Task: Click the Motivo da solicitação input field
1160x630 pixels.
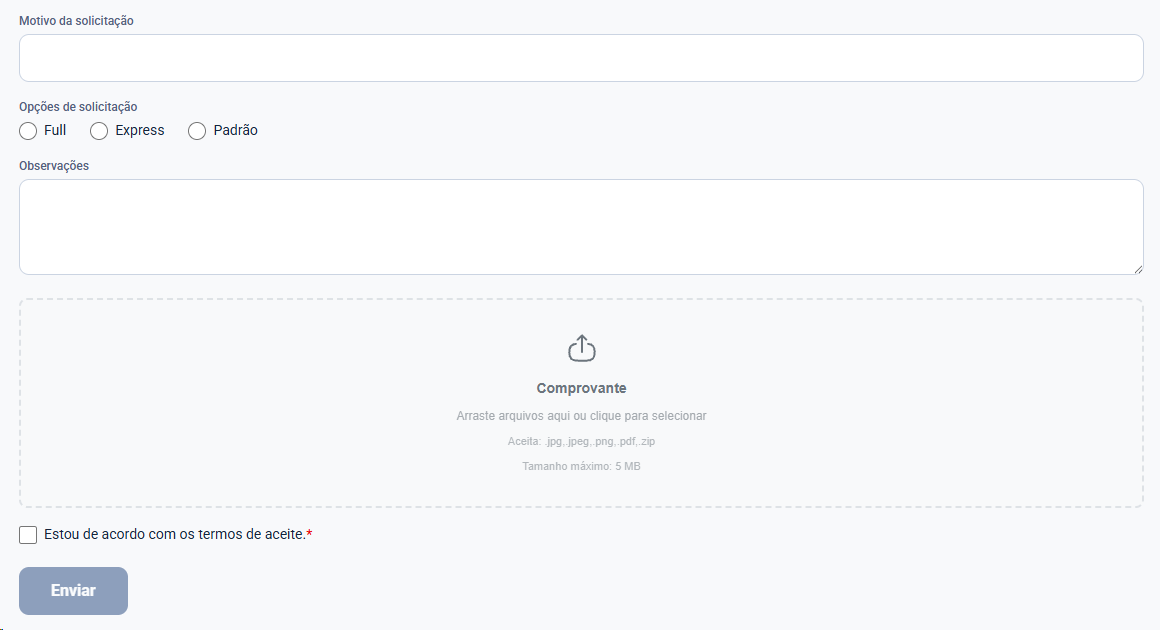Action: (x=581, y=58)
